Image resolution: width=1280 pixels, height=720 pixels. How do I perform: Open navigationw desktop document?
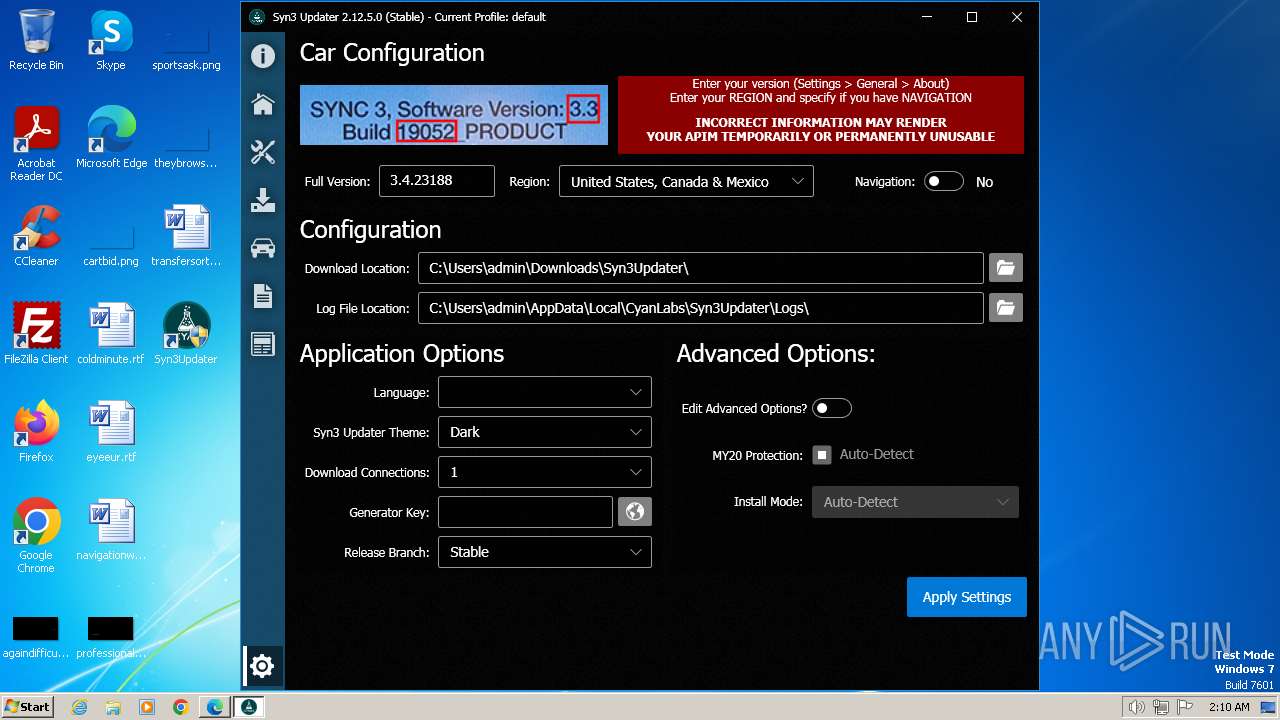[x=111, y=530]
